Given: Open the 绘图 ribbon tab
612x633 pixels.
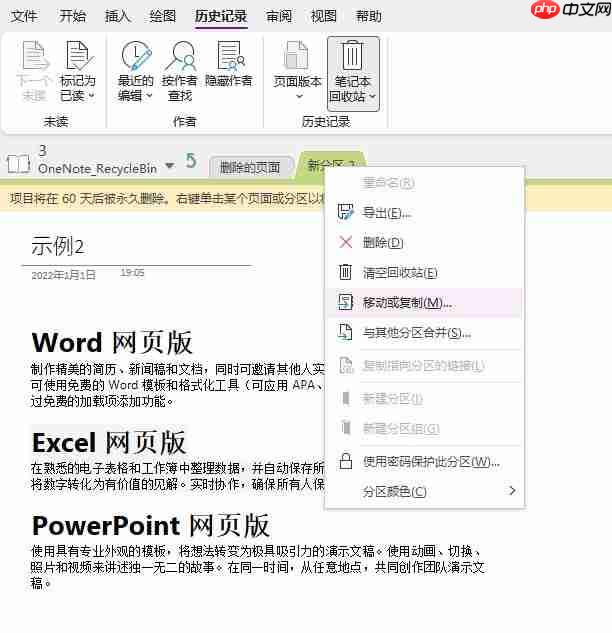Looking at the screenshot, I should [x=163, y=16].
